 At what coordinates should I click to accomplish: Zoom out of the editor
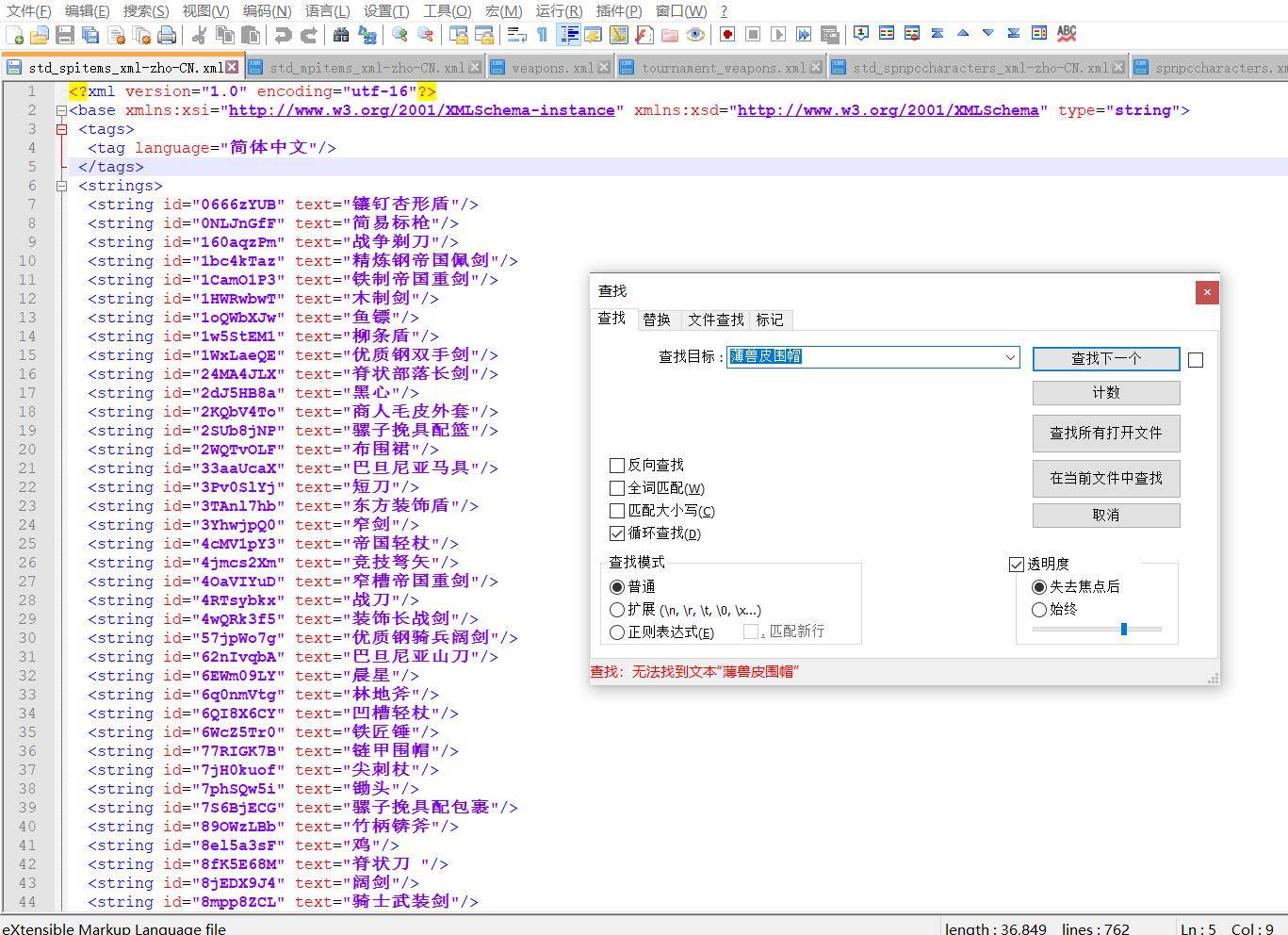click(426, 35)
